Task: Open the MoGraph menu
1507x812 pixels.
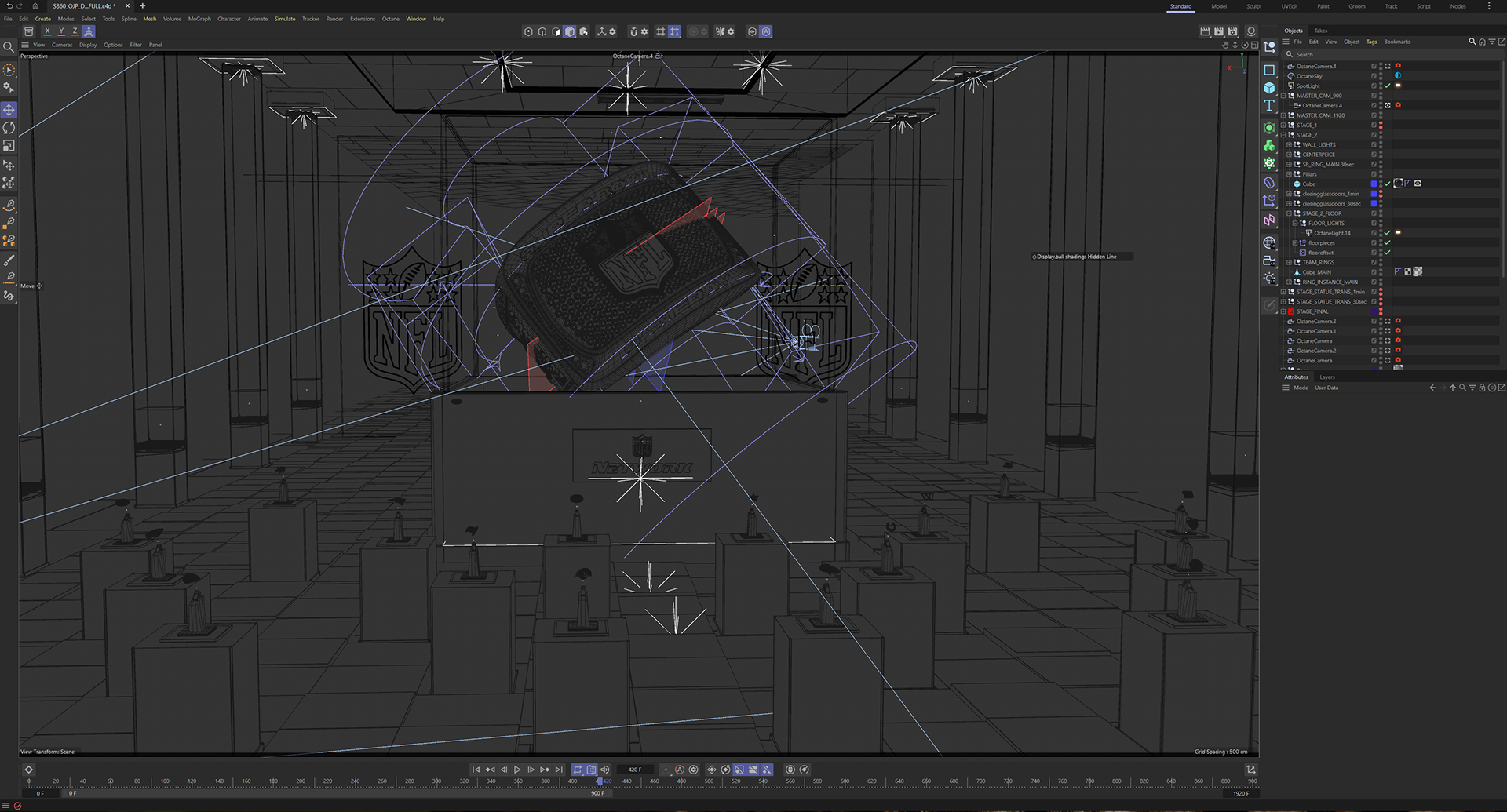Action: [199, 19]
